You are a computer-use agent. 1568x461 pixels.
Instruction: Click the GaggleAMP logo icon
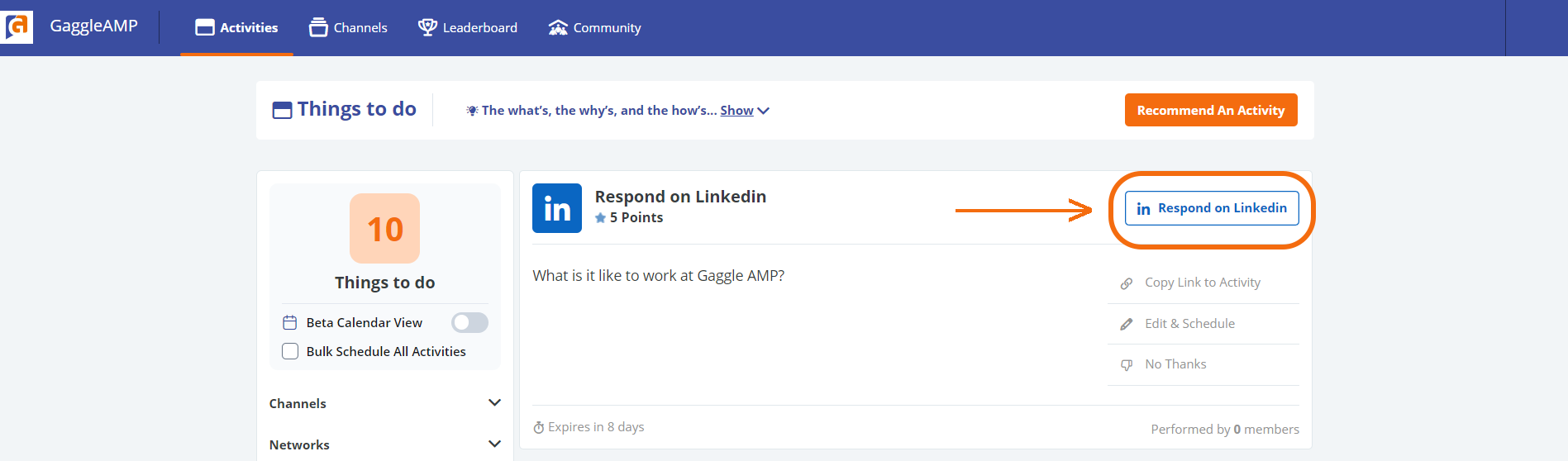(x=17, y=27)
